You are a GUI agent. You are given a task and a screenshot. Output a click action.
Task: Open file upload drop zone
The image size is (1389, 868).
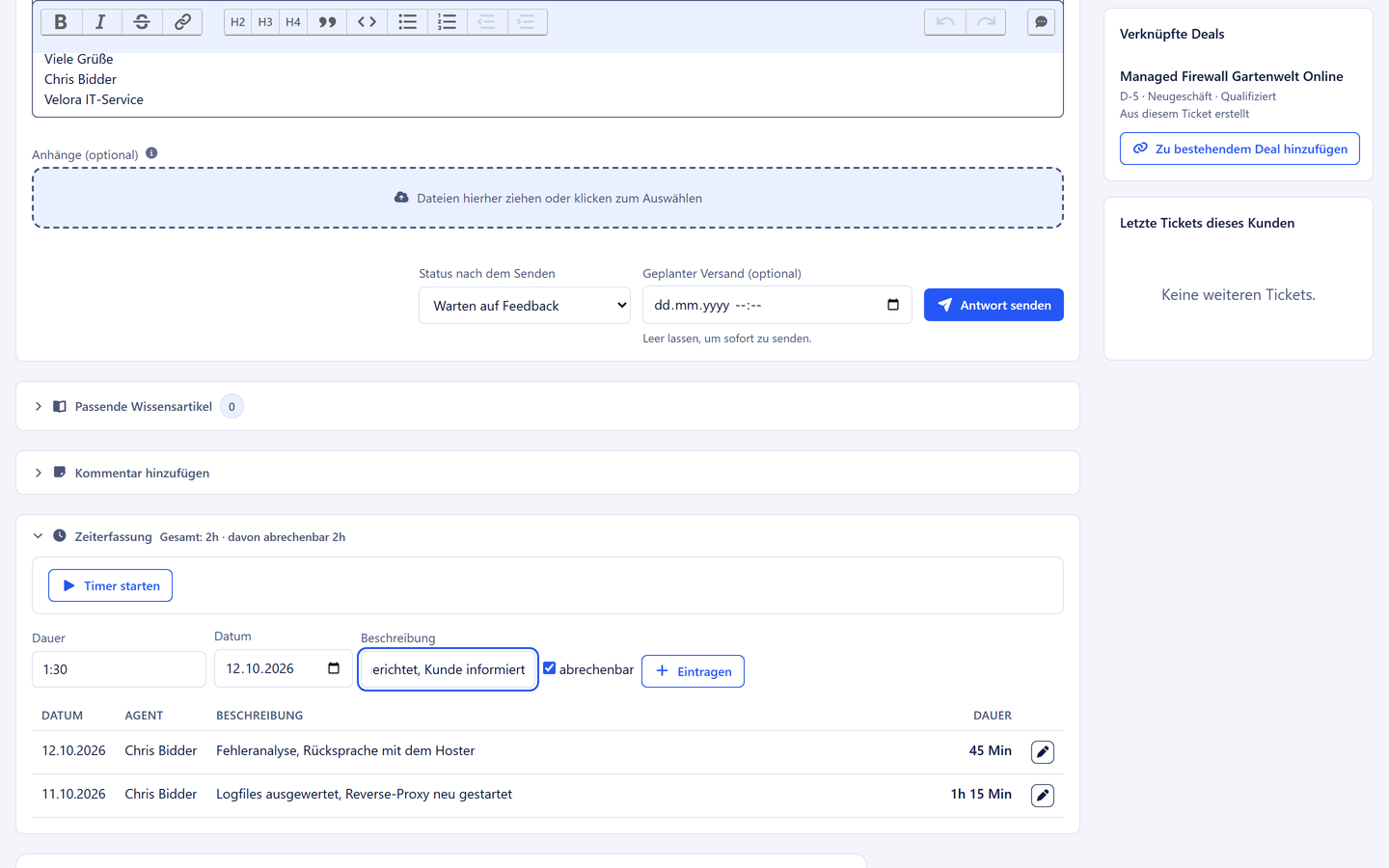548,198
